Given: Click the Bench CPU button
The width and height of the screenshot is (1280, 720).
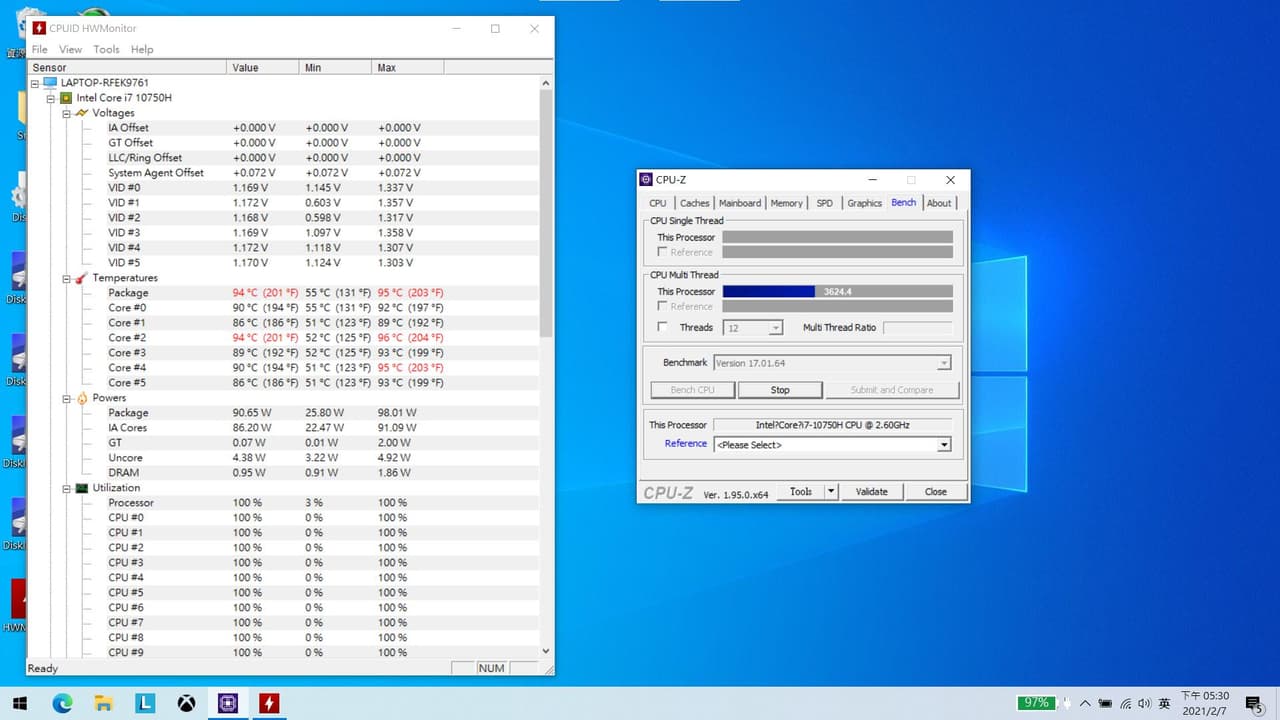Looking at the screenshot, I should click(692, 390).
